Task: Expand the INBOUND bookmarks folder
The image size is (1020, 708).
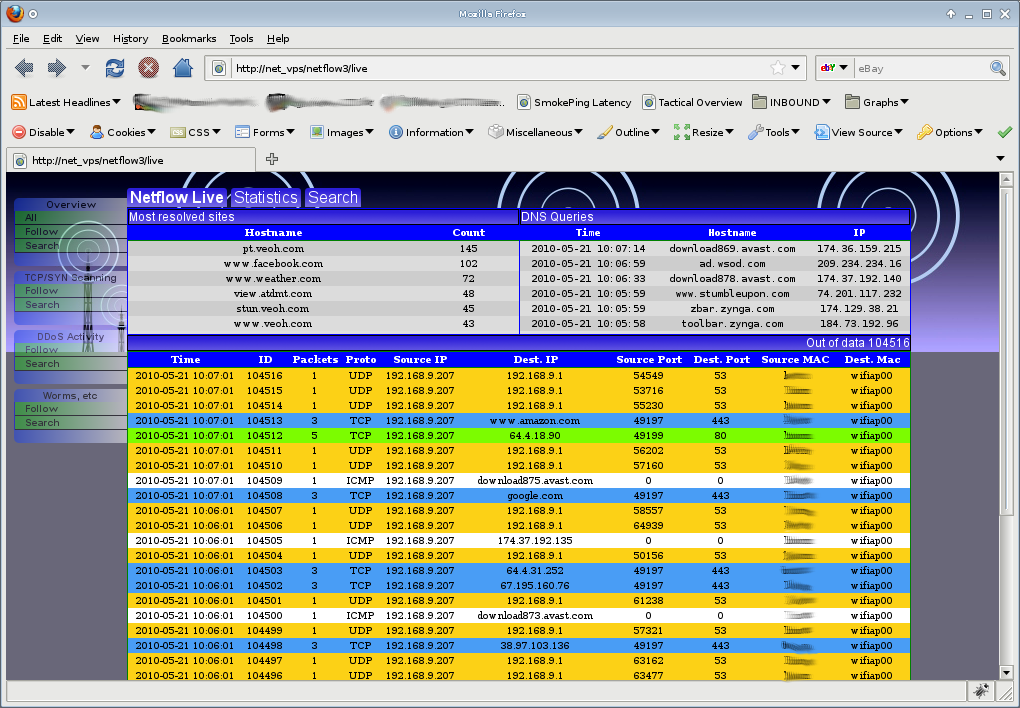Action: (792, 102)
